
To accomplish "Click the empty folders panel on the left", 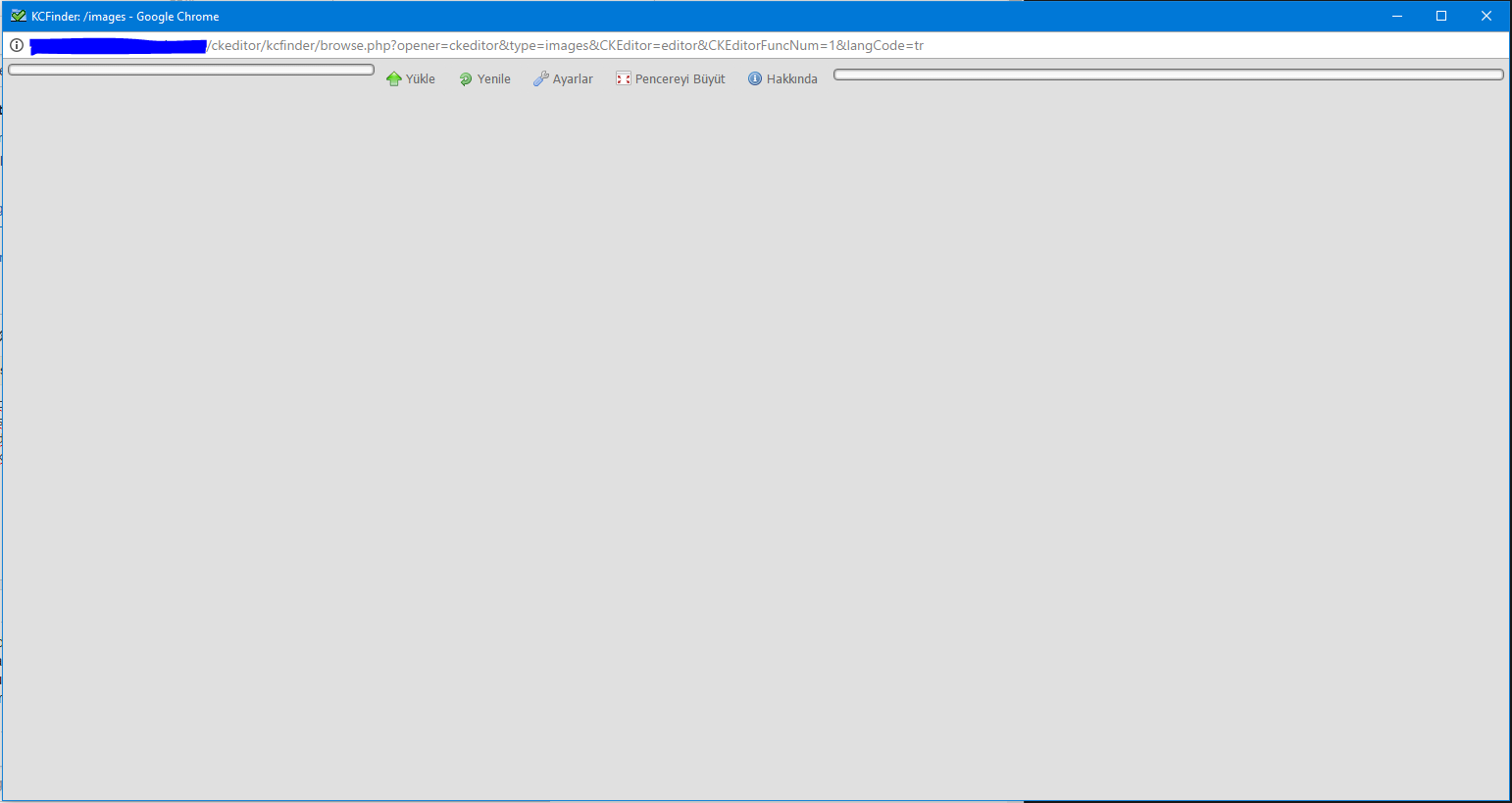I will [x=191, y=70].
